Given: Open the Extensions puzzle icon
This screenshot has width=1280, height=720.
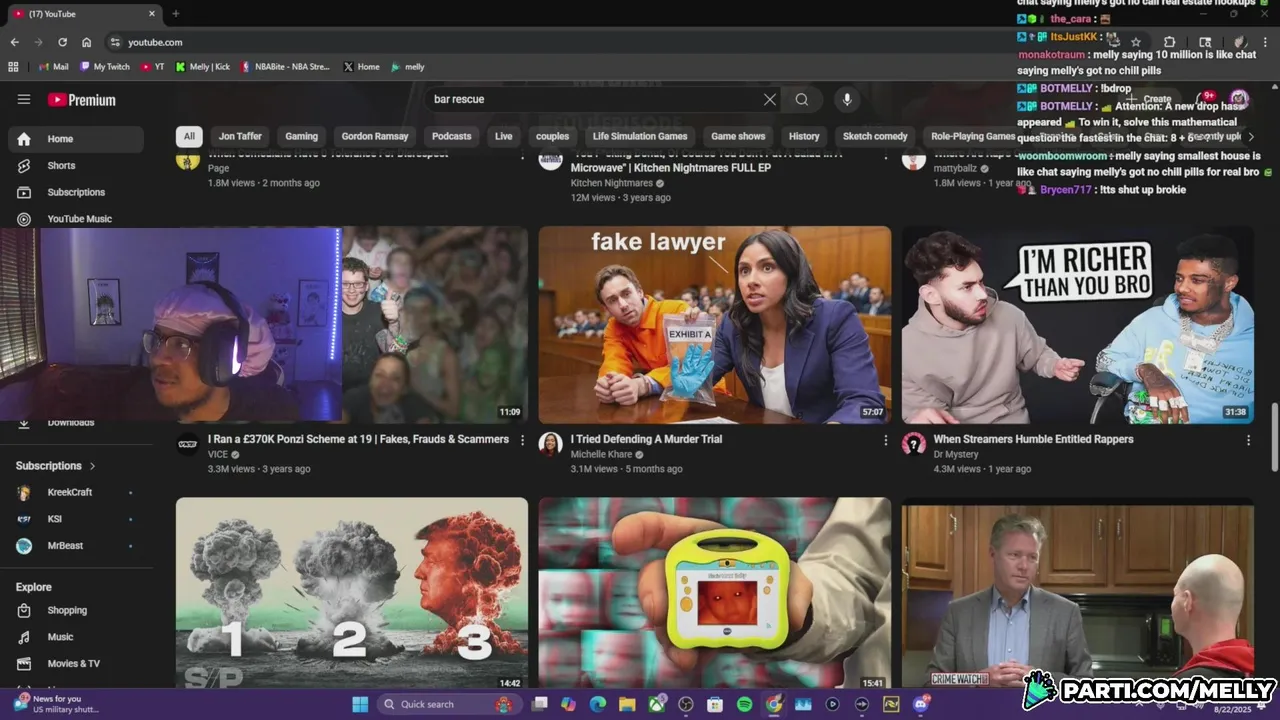Looking at the screenshot, I should tap(1170, 42).
